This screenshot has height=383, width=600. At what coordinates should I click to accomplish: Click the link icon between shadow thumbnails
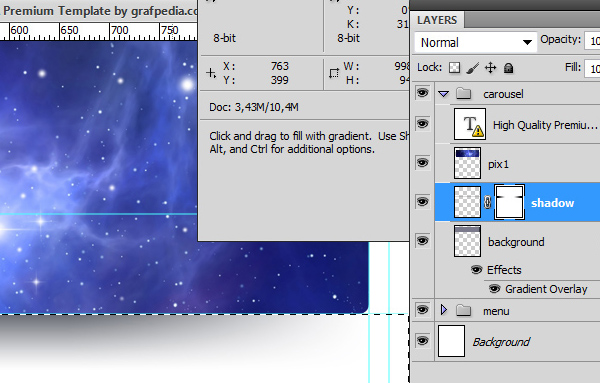pyautogui.click(x=488, y=202)
